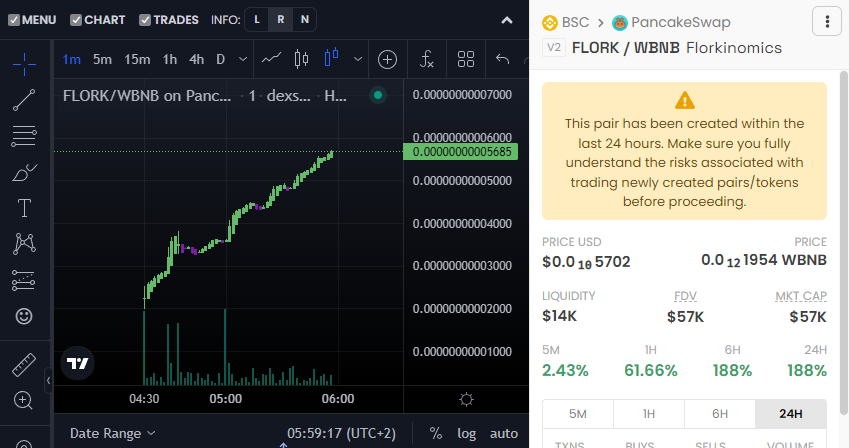The image size is (849, 448).
Task: Select the D daily timeframe
Action: 220,59
